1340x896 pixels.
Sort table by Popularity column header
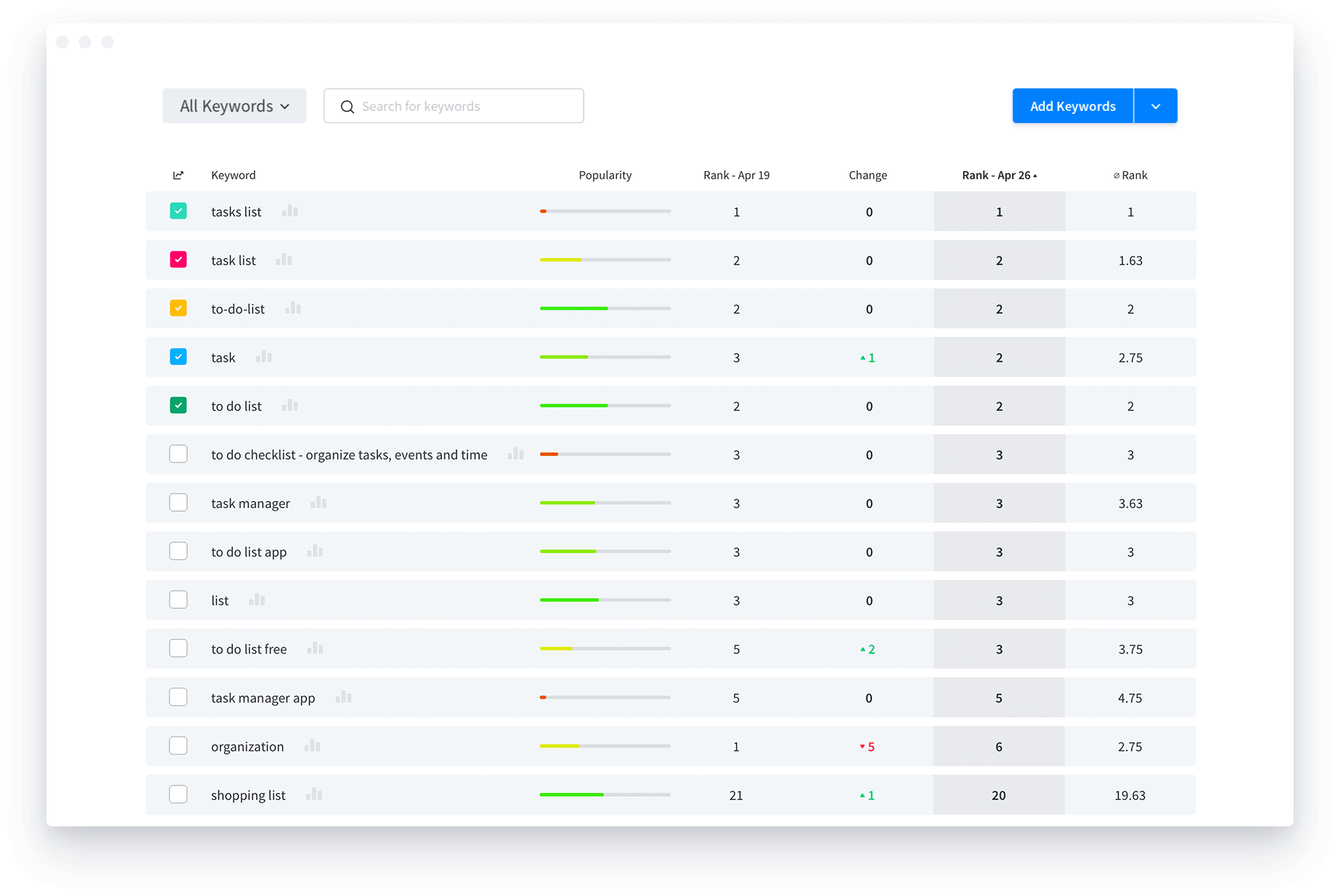click(605, 175)
